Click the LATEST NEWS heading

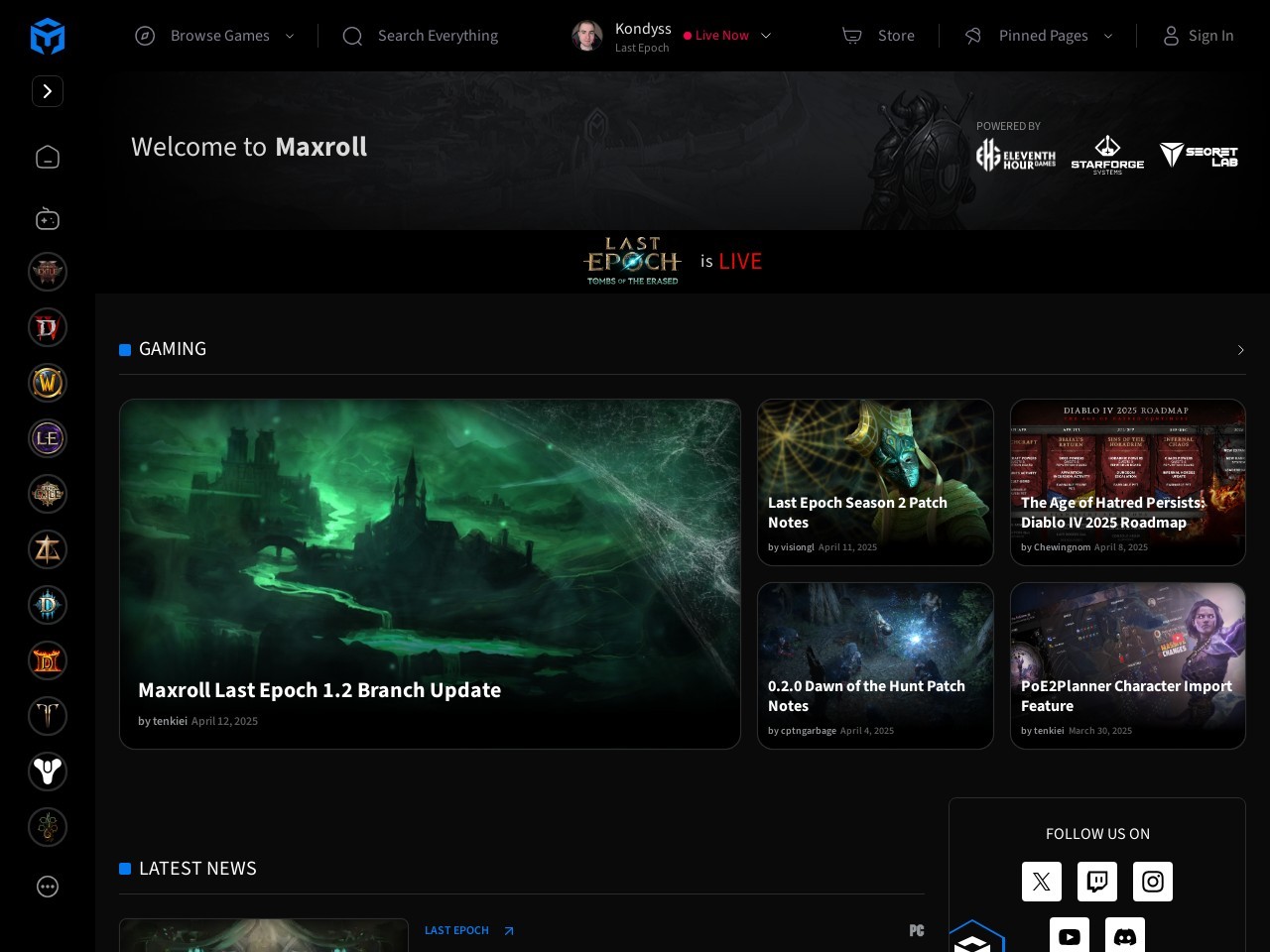click(197, 869)
